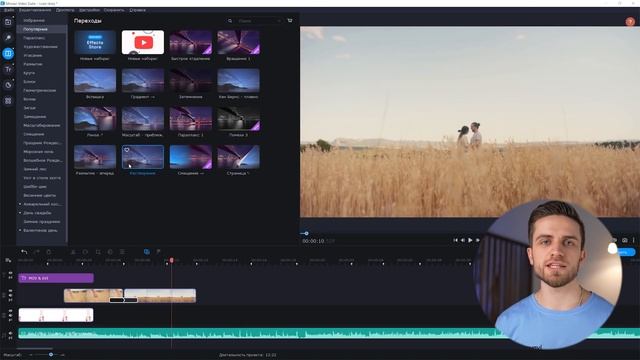The height and width of the screenshot is (360, 640).
Task: Open the Справка menu
Action: pos(138,10)
